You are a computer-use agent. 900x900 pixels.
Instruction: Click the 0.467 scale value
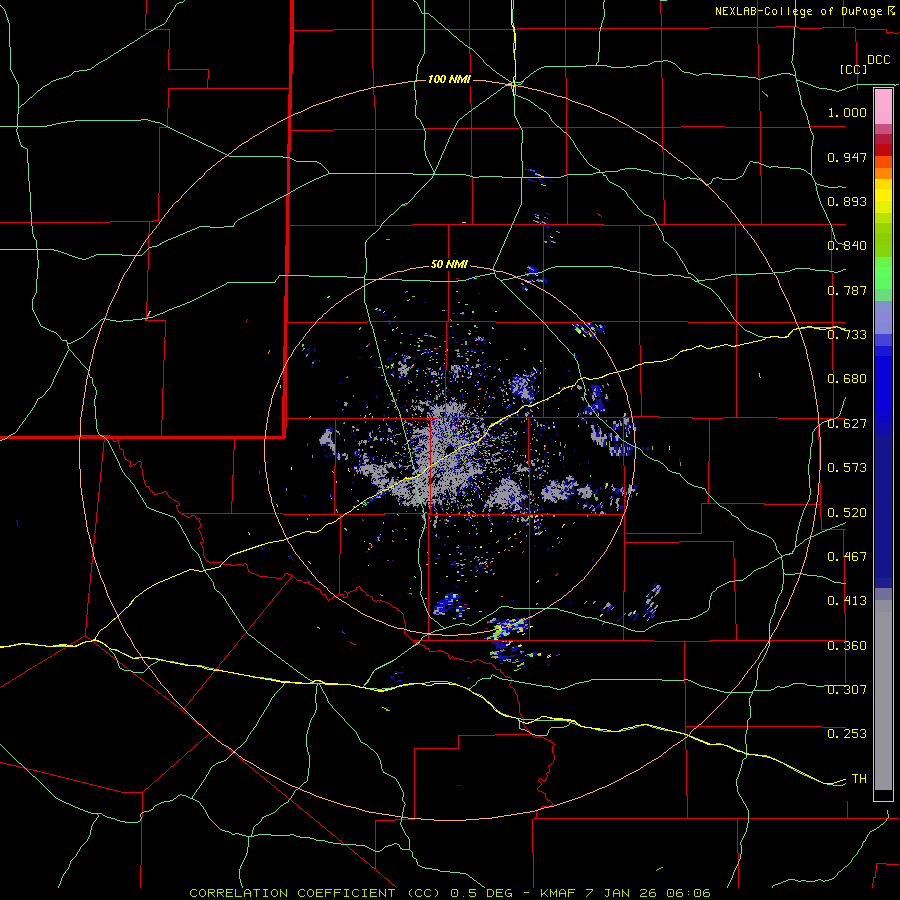pos(847,557)
